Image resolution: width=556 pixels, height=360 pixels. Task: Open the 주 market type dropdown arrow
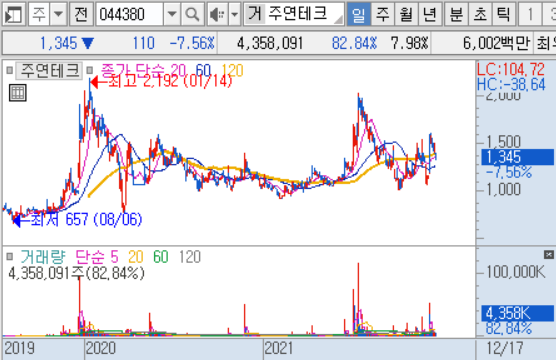pos(58,14)
